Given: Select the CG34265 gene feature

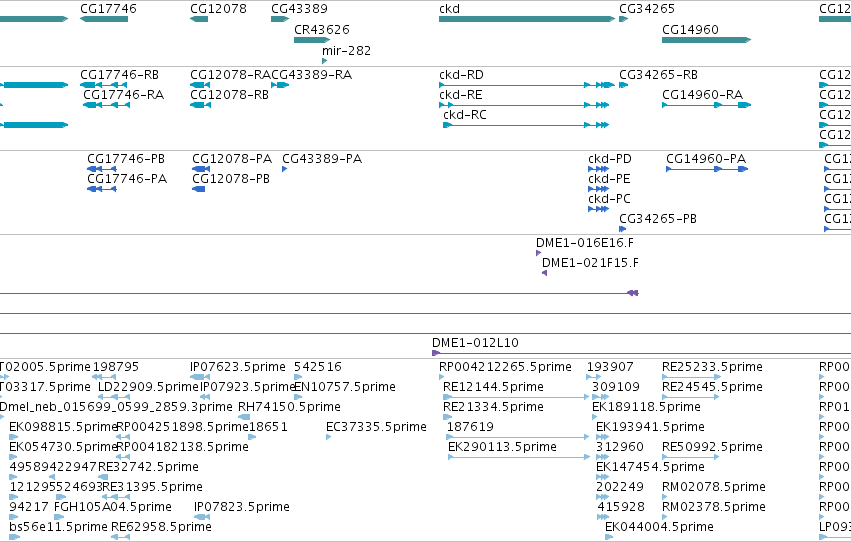Looking at the screenshot, I should tap(624, 19).
